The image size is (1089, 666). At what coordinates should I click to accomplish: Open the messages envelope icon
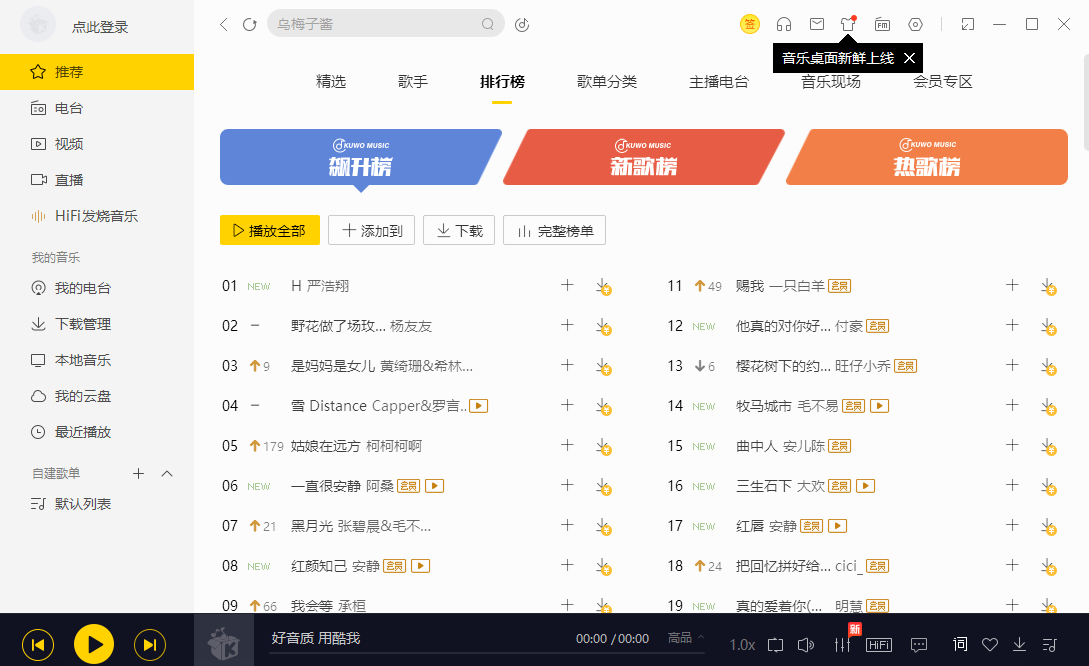[817, 24]
